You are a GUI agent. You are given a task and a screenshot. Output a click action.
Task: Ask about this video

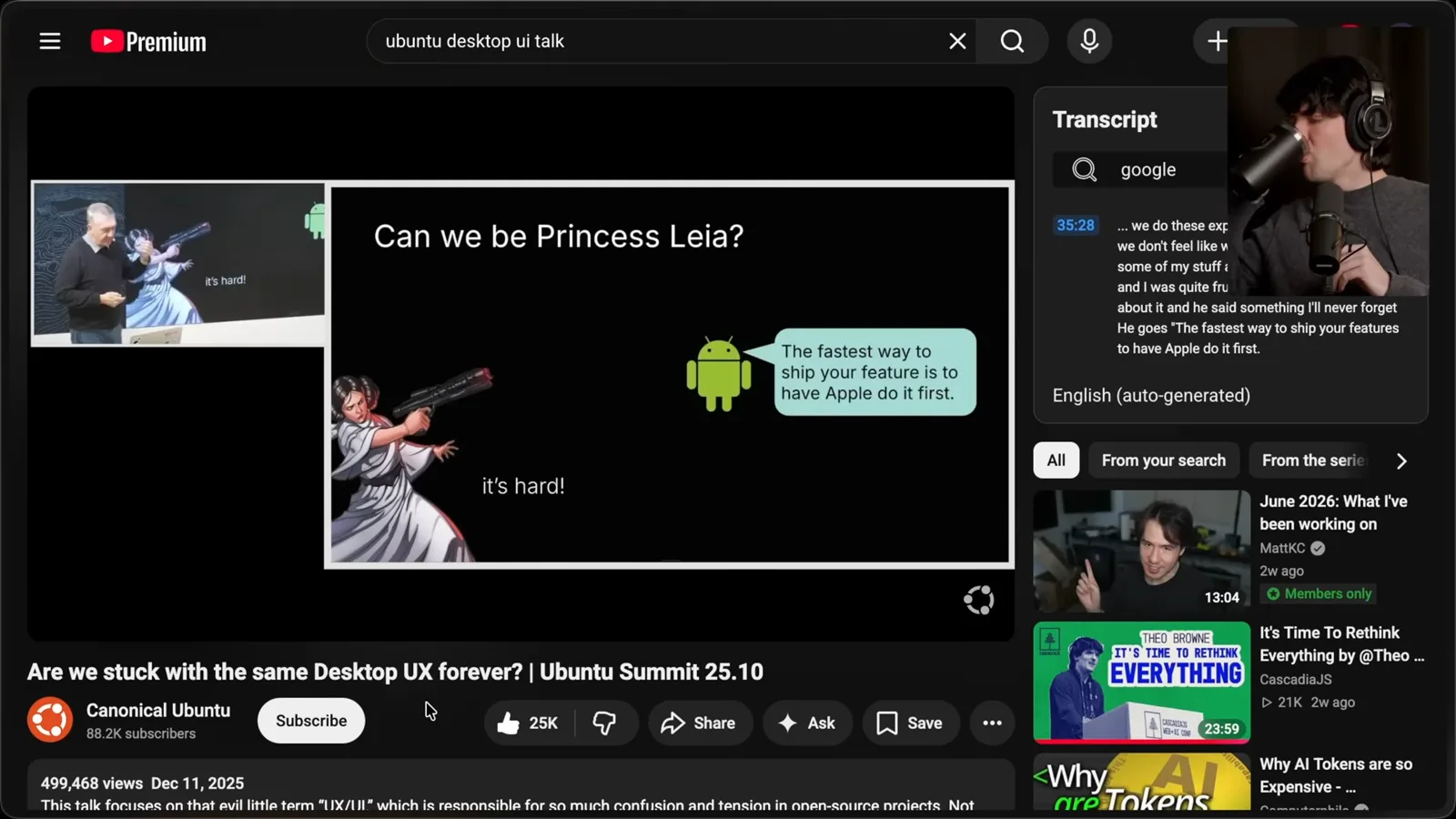click(807, 723)
